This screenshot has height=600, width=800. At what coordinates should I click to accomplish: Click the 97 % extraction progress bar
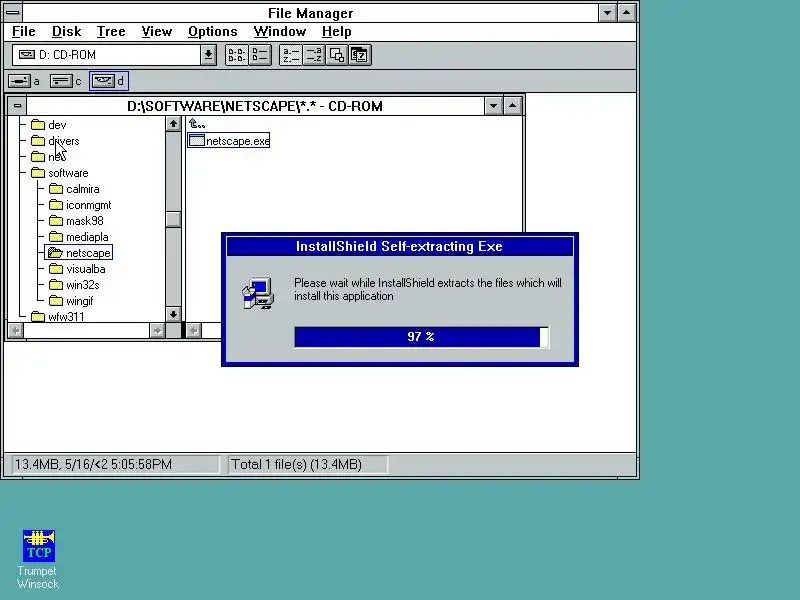pyautogui.click(x=421, y=337)
